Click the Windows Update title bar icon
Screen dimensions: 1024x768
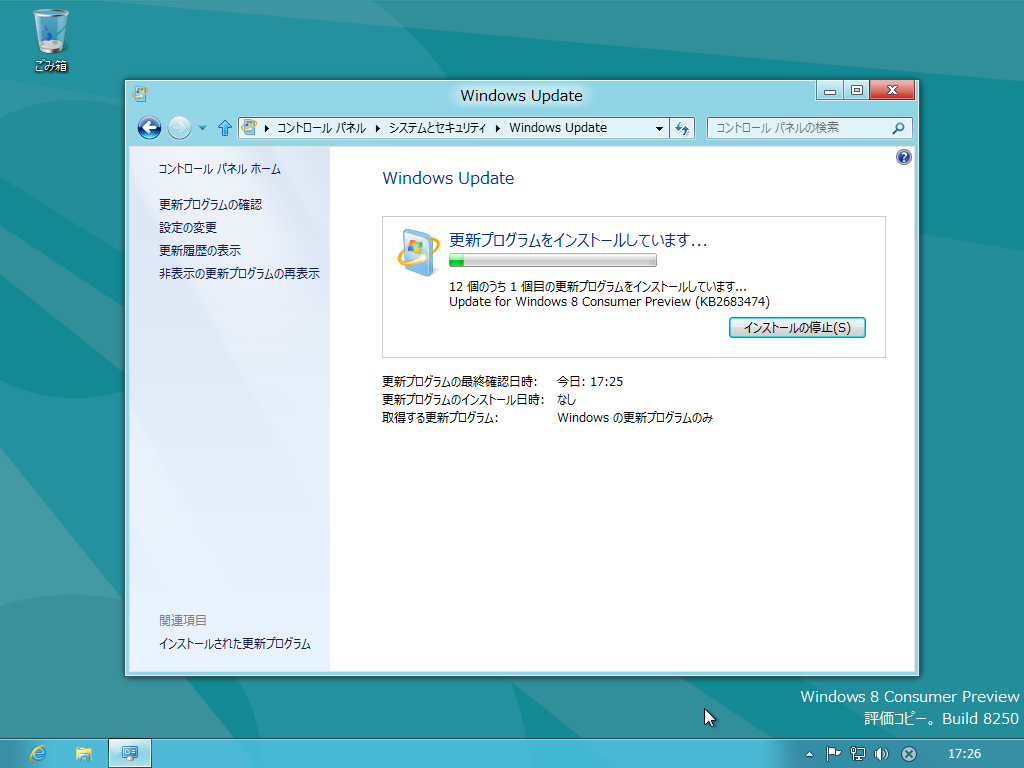[x=140, y=94]
